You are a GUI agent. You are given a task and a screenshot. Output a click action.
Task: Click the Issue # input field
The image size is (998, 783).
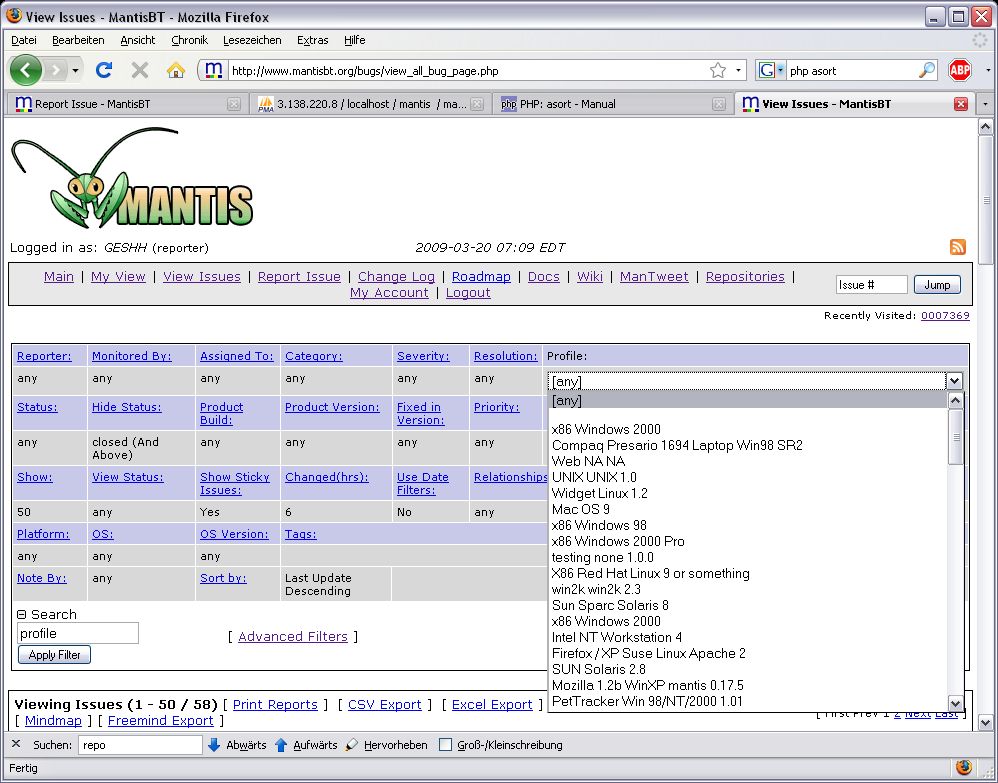pos(871,285)
